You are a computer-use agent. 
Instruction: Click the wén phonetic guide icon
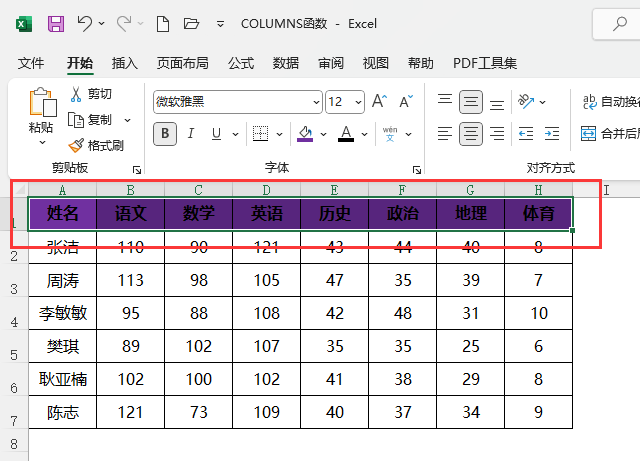[x=390, y=134]
